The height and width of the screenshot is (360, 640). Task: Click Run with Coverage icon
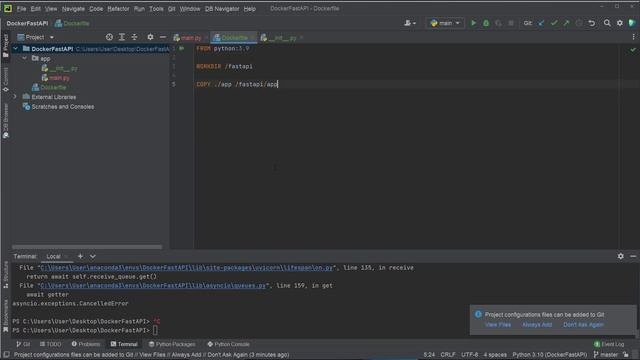[498, 23]
